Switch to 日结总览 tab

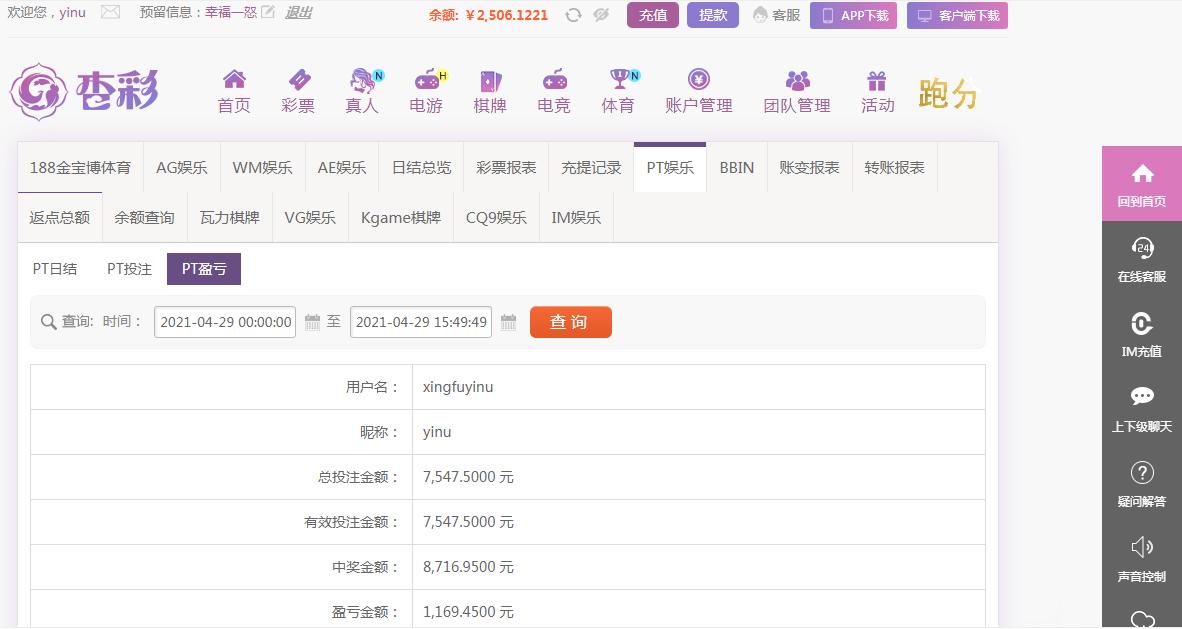[421, 167]
